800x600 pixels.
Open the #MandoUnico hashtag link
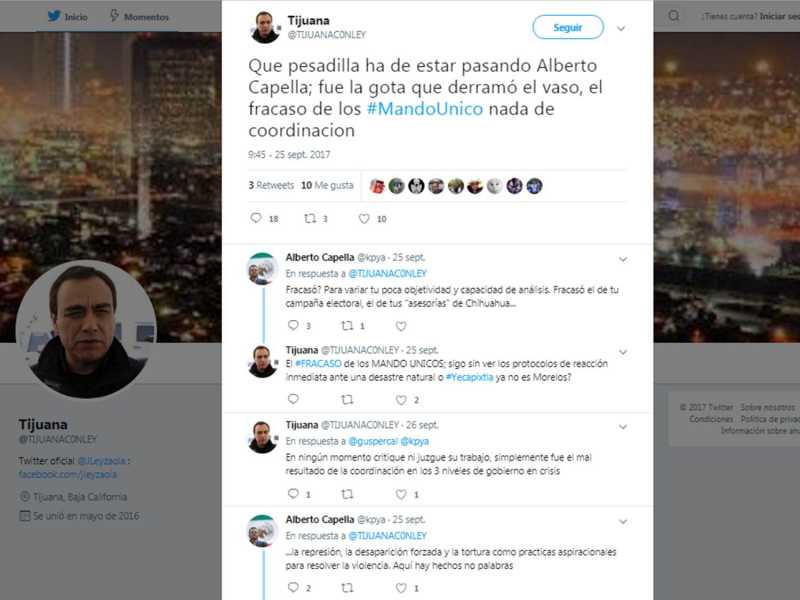pyautogui.click(x=424, y=109)
